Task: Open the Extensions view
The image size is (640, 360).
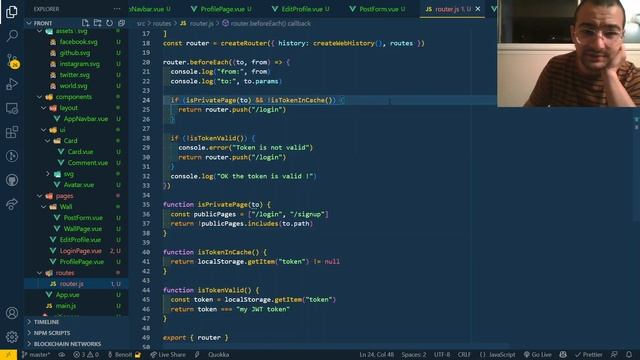Action: [x=12, y=132]
